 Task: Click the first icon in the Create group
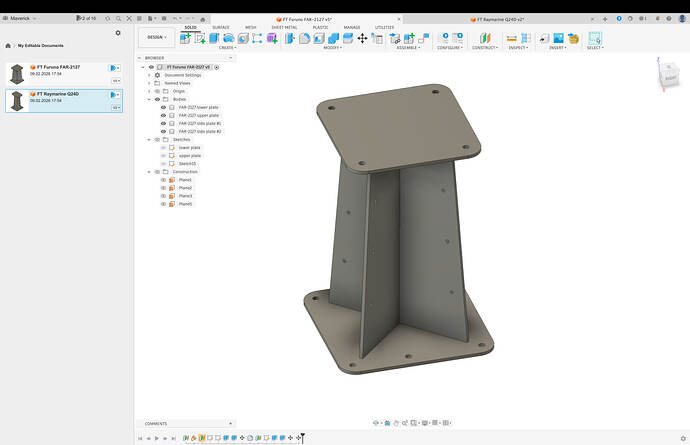[185, 37]
